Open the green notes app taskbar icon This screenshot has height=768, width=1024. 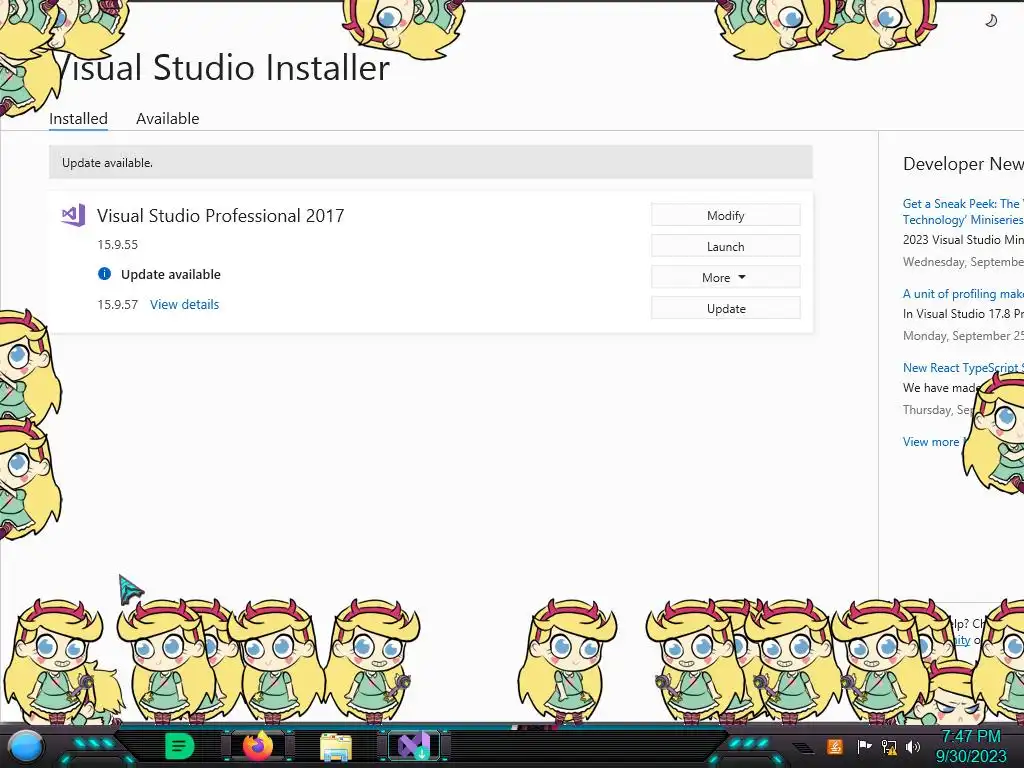[x=180, y=746]
